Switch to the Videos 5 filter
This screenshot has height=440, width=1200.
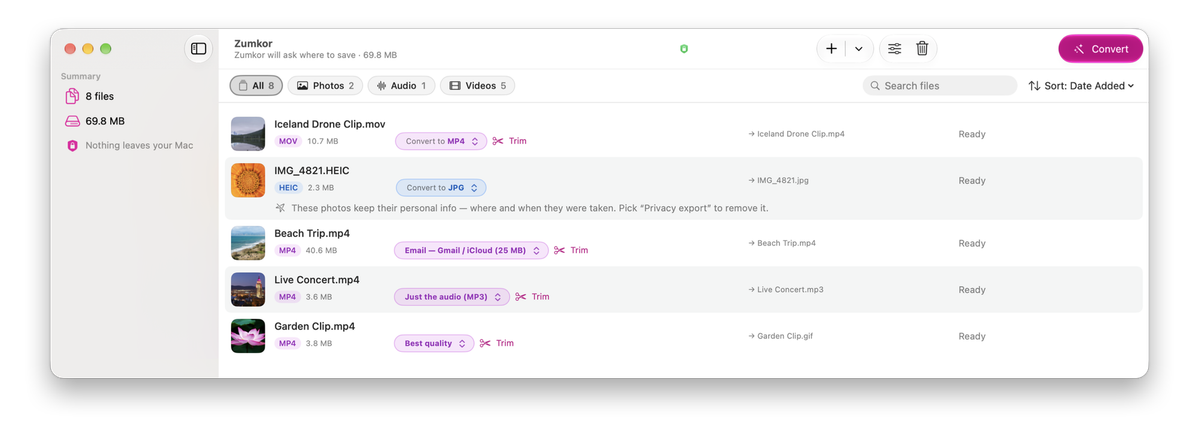478,86
